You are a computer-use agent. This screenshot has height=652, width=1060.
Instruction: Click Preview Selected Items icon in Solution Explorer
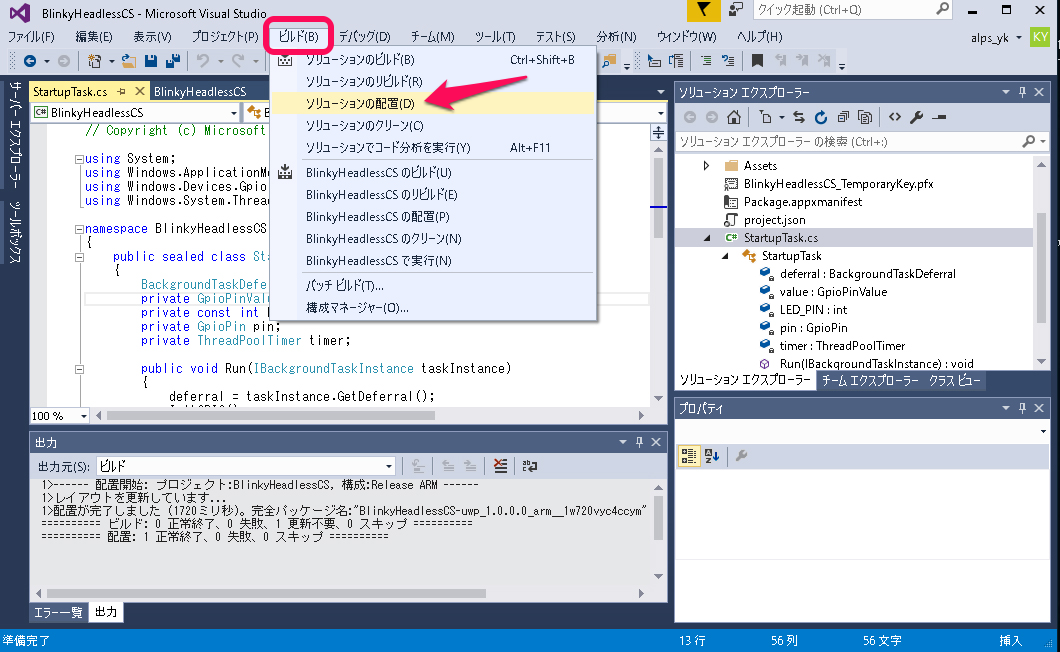click(x=939, y=117)
